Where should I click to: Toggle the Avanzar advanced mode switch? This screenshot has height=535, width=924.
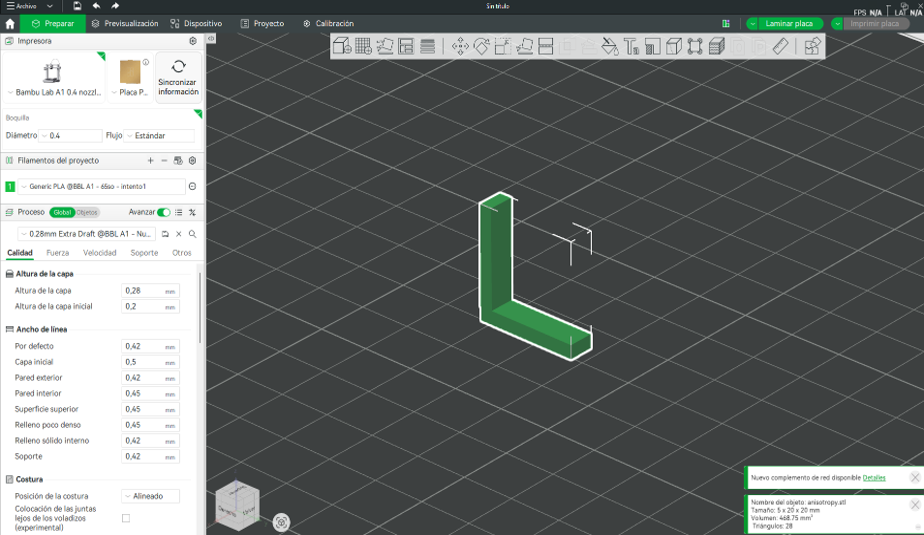pos(164,212)
